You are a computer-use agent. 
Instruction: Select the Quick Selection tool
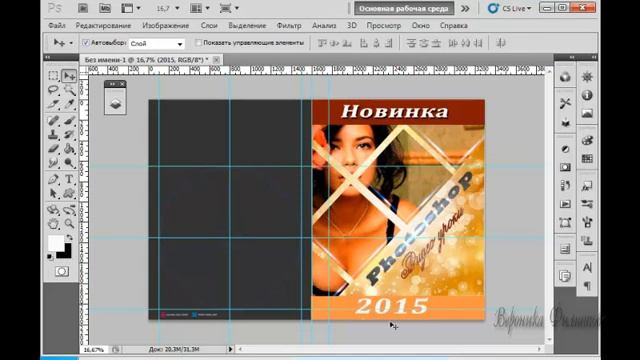click(69, 90)
